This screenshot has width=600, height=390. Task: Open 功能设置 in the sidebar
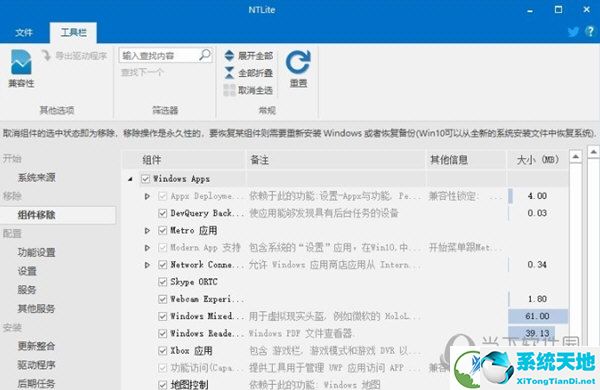point(37,252)
